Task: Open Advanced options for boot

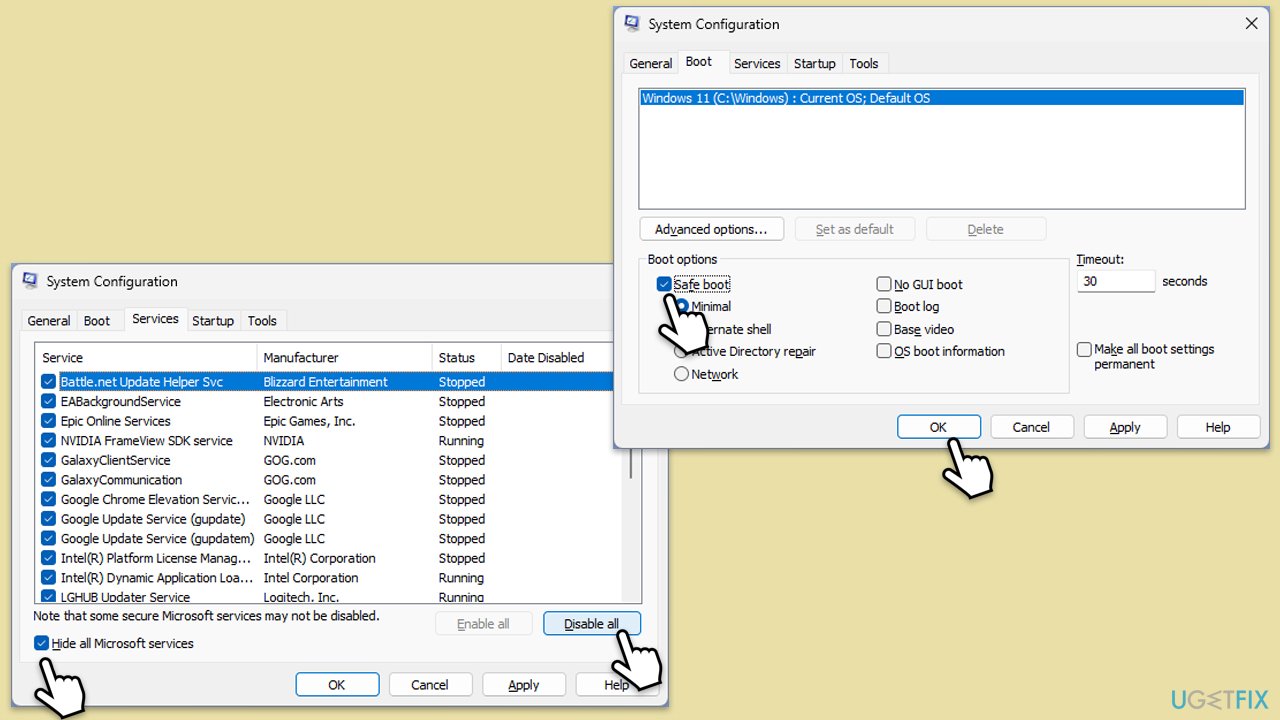Action: click(x=711, y=229)
